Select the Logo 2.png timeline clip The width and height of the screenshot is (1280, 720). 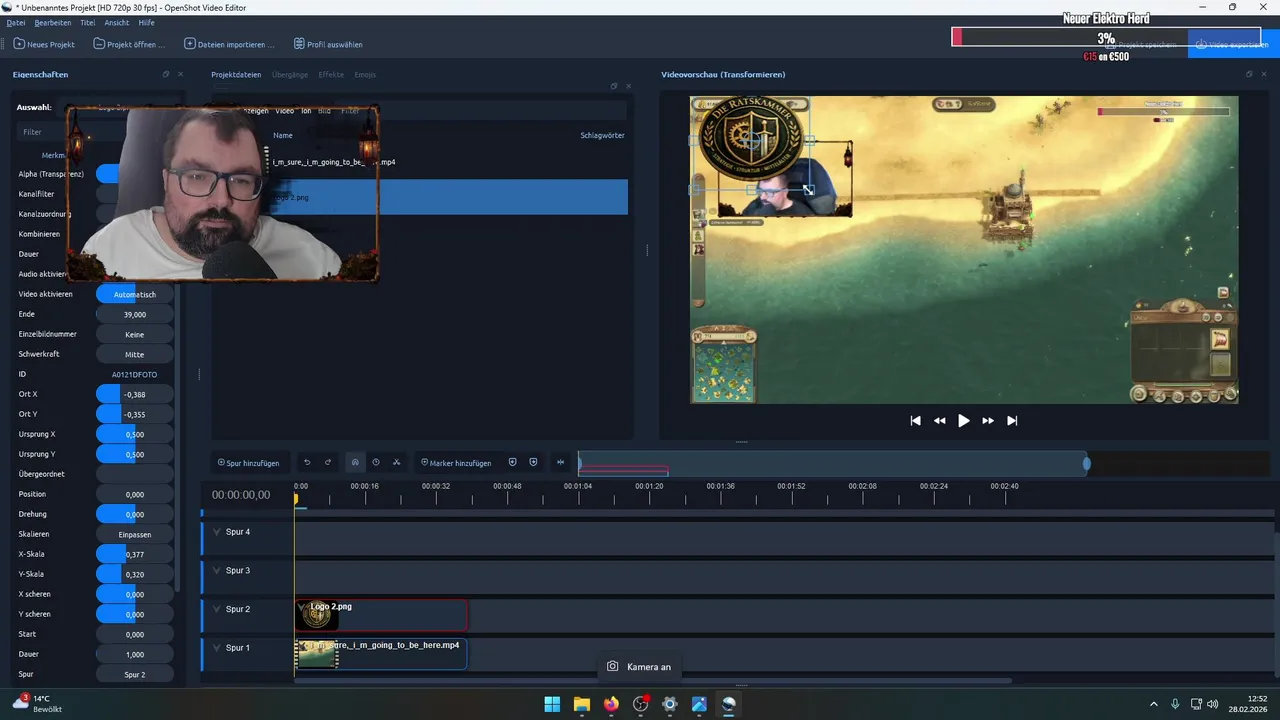381,615
